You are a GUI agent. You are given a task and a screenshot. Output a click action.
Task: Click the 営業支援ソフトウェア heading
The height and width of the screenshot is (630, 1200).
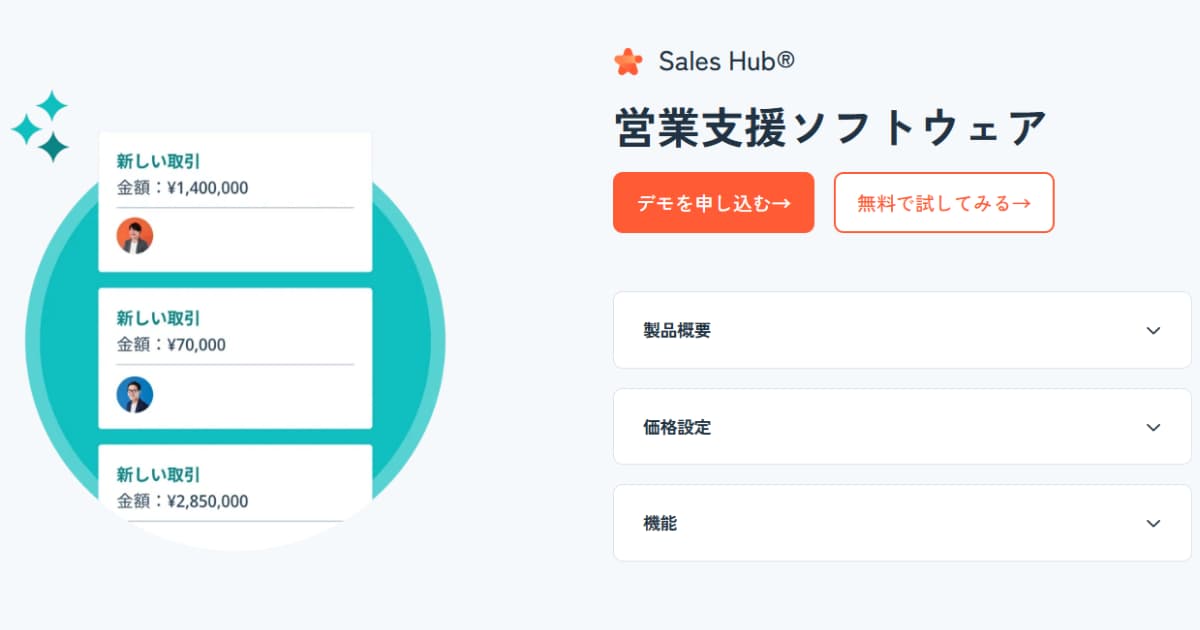coord(830,129)
